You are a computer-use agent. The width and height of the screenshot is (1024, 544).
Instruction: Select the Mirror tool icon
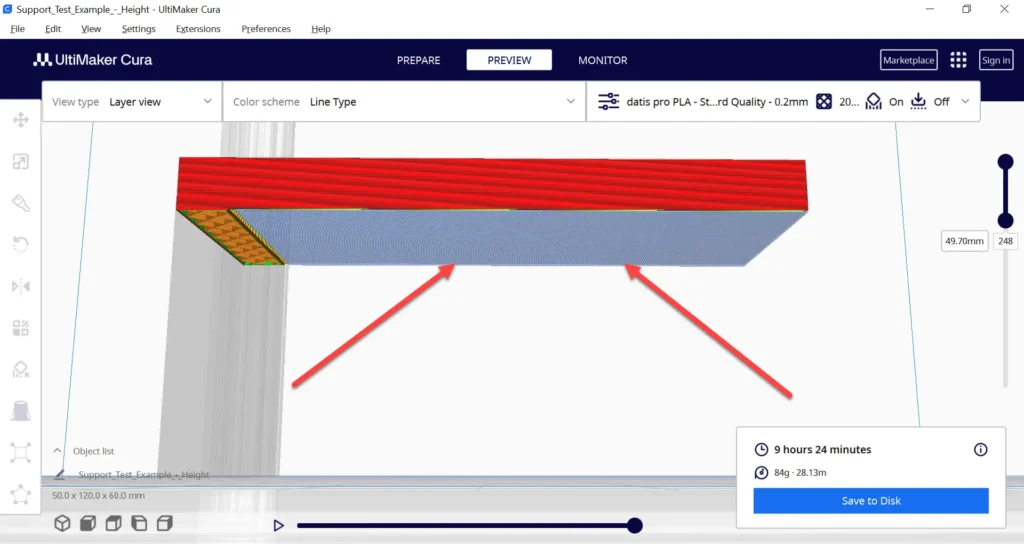click(20, 286)
